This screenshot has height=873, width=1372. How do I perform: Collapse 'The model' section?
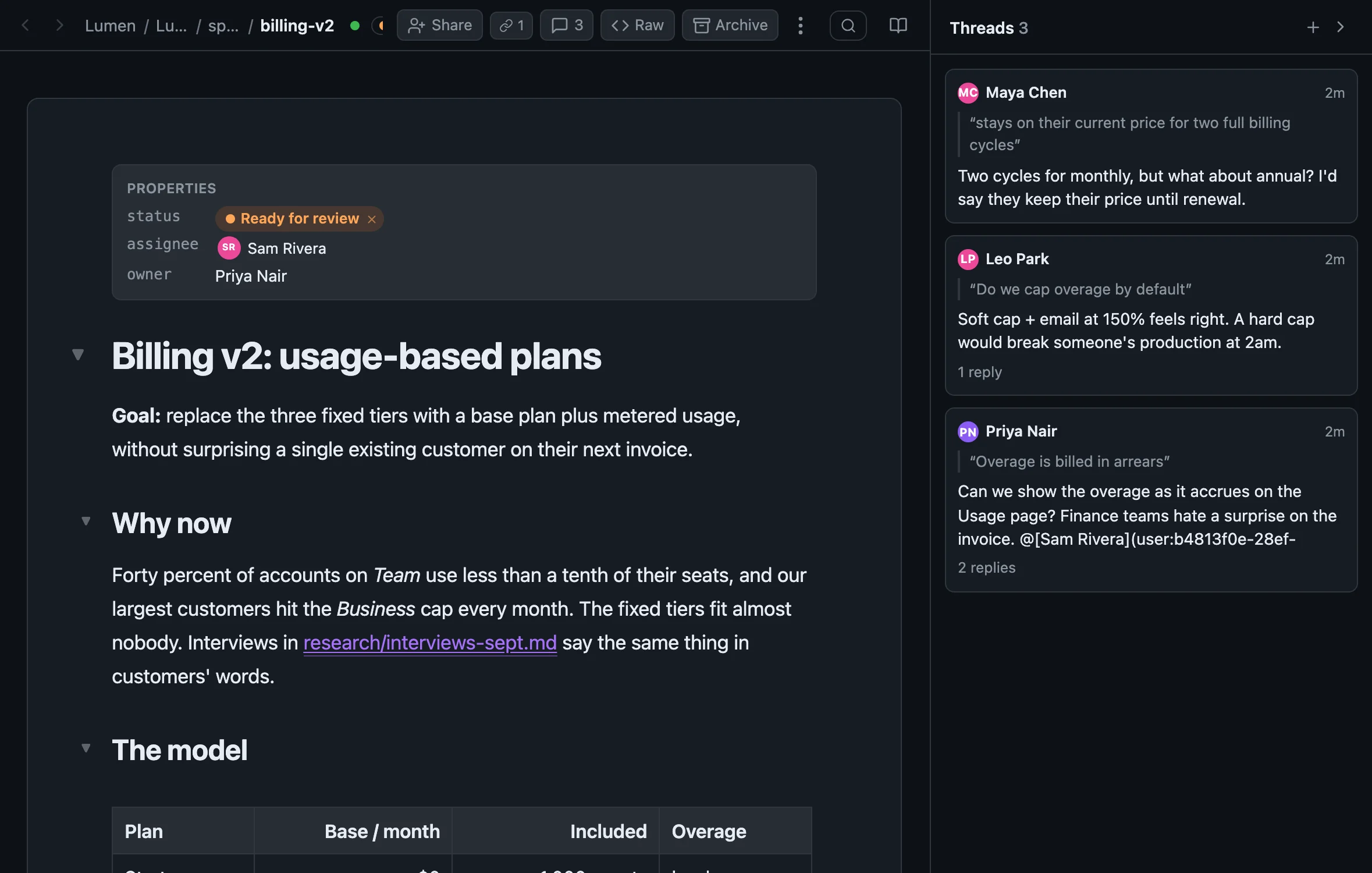86,748
